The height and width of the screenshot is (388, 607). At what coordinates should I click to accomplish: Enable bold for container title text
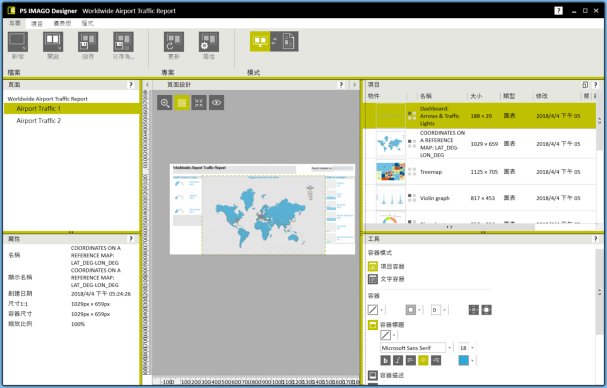click(x=386, y=361)
